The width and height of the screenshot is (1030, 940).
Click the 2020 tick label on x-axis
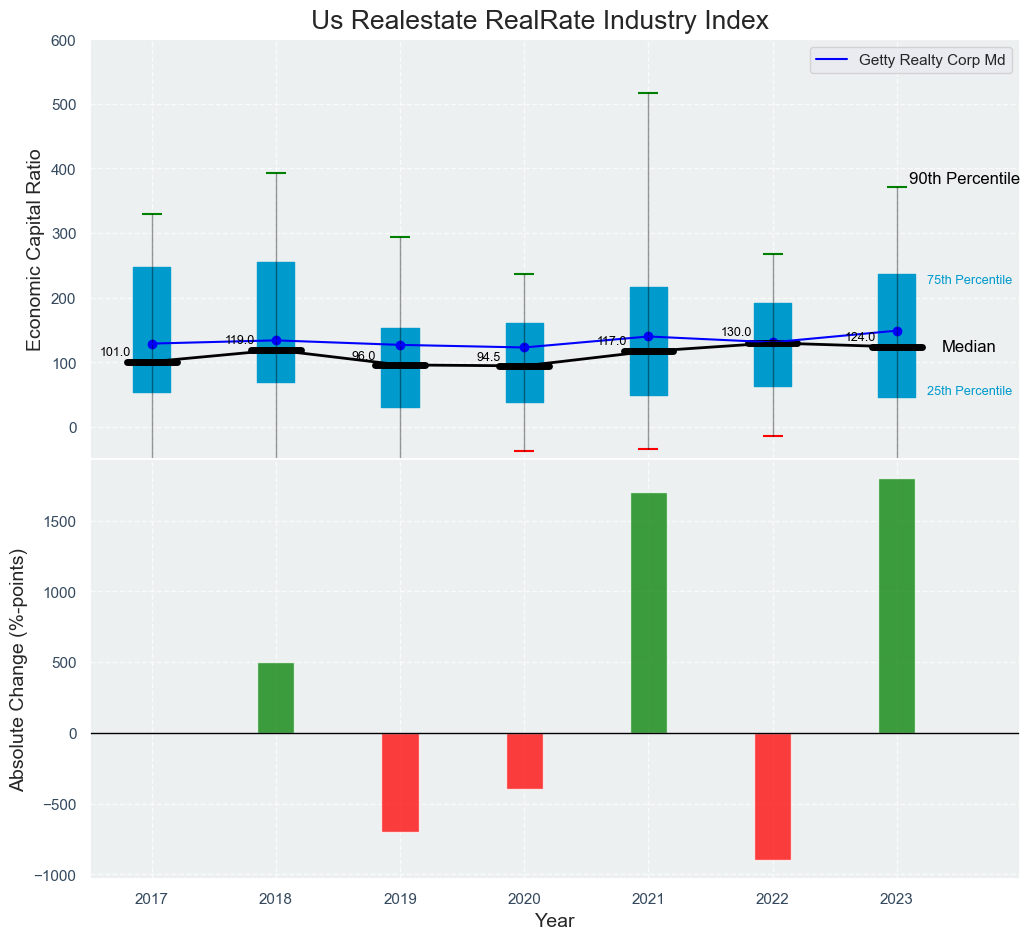524,899
